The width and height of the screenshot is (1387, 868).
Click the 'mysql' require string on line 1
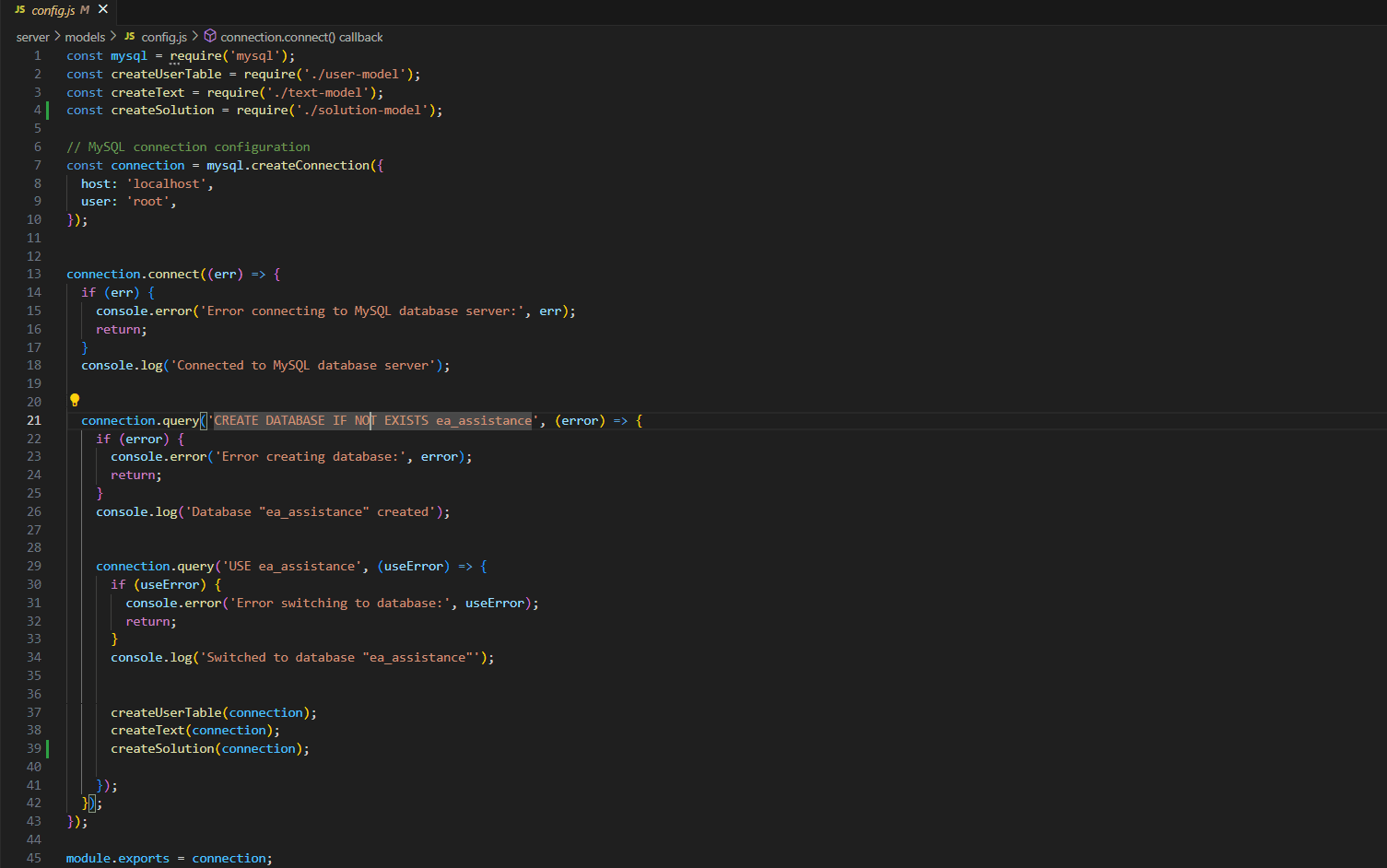(254, 55)
